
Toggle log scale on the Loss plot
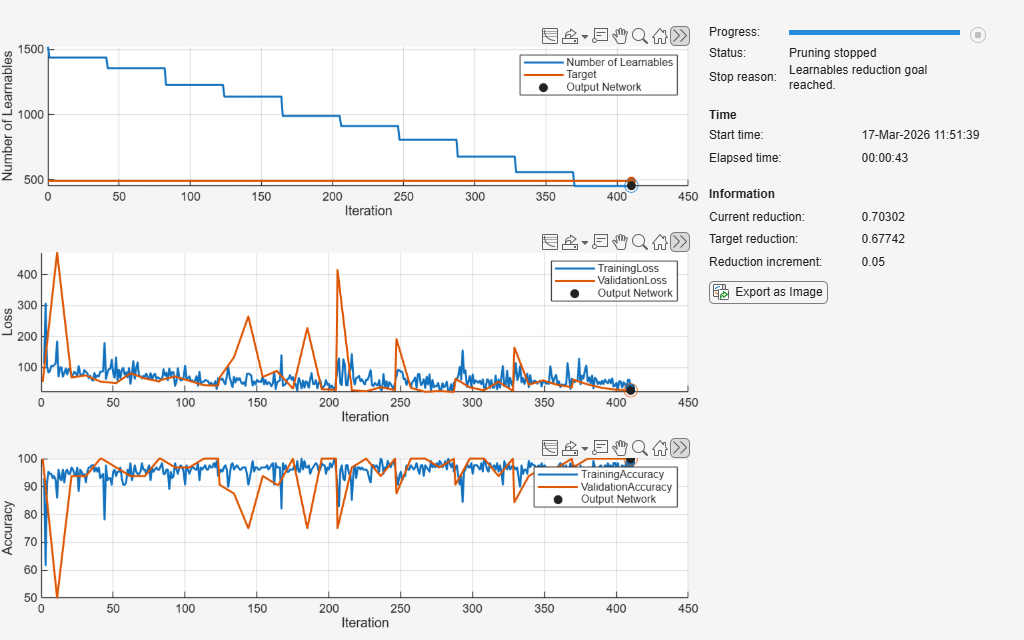click(x=550, y=242)
